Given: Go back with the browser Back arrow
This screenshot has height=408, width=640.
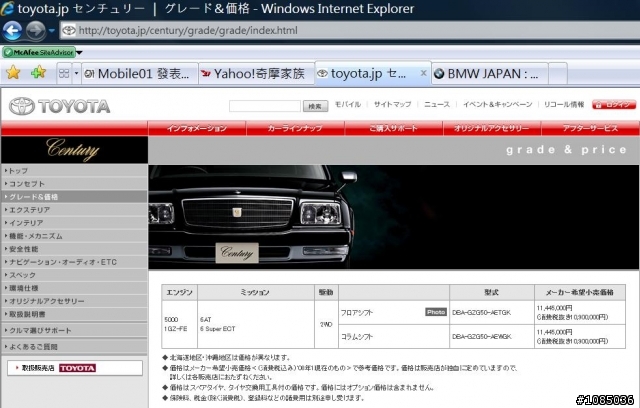Looking at the screenshot, I should (x=12, y=30).
